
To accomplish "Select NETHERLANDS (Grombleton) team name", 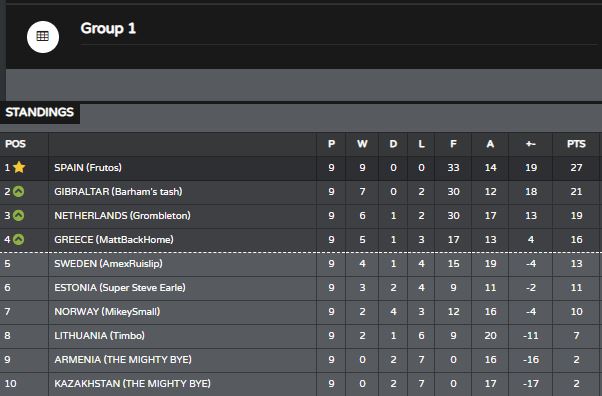I will [x=122, y=216].
